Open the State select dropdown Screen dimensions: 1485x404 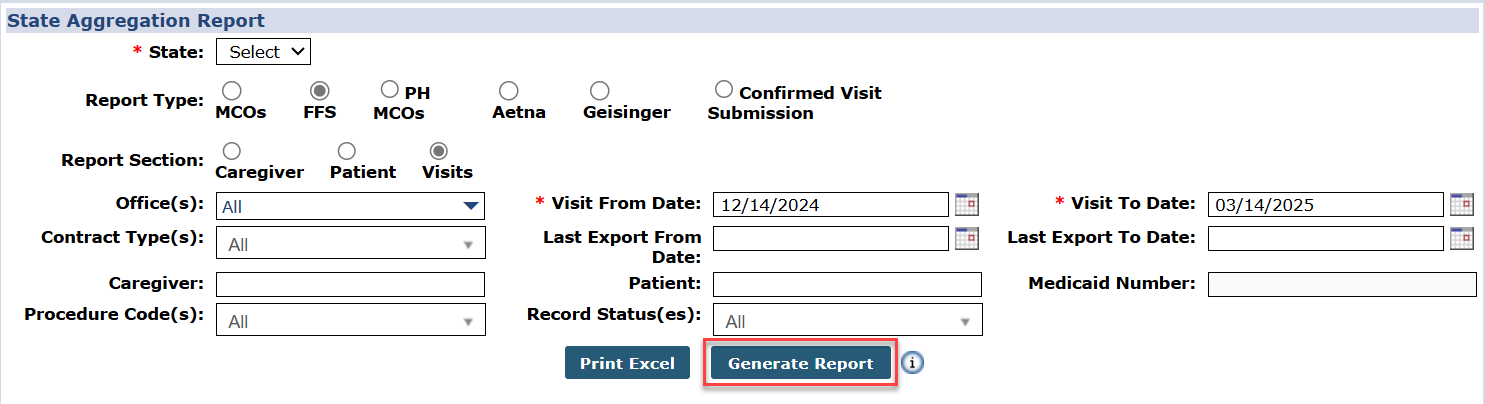tap(264, 52)
